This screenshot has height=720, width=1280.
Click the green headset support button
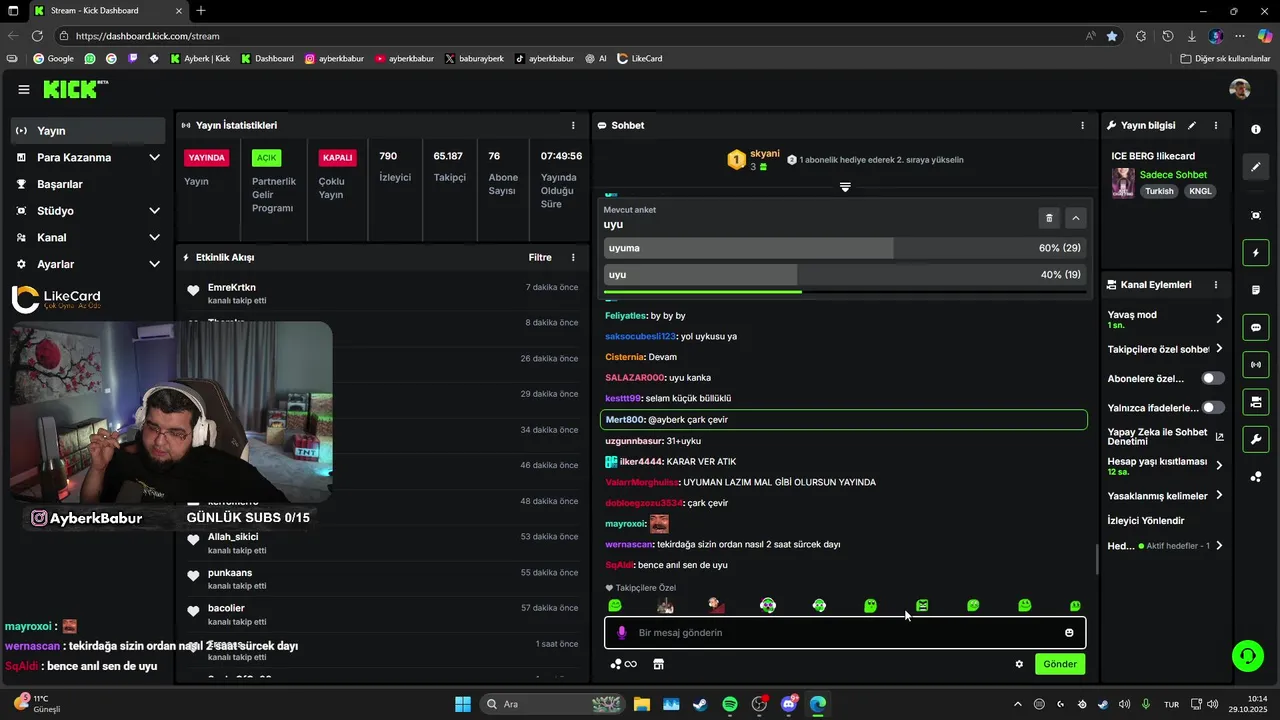point(1247,656)
